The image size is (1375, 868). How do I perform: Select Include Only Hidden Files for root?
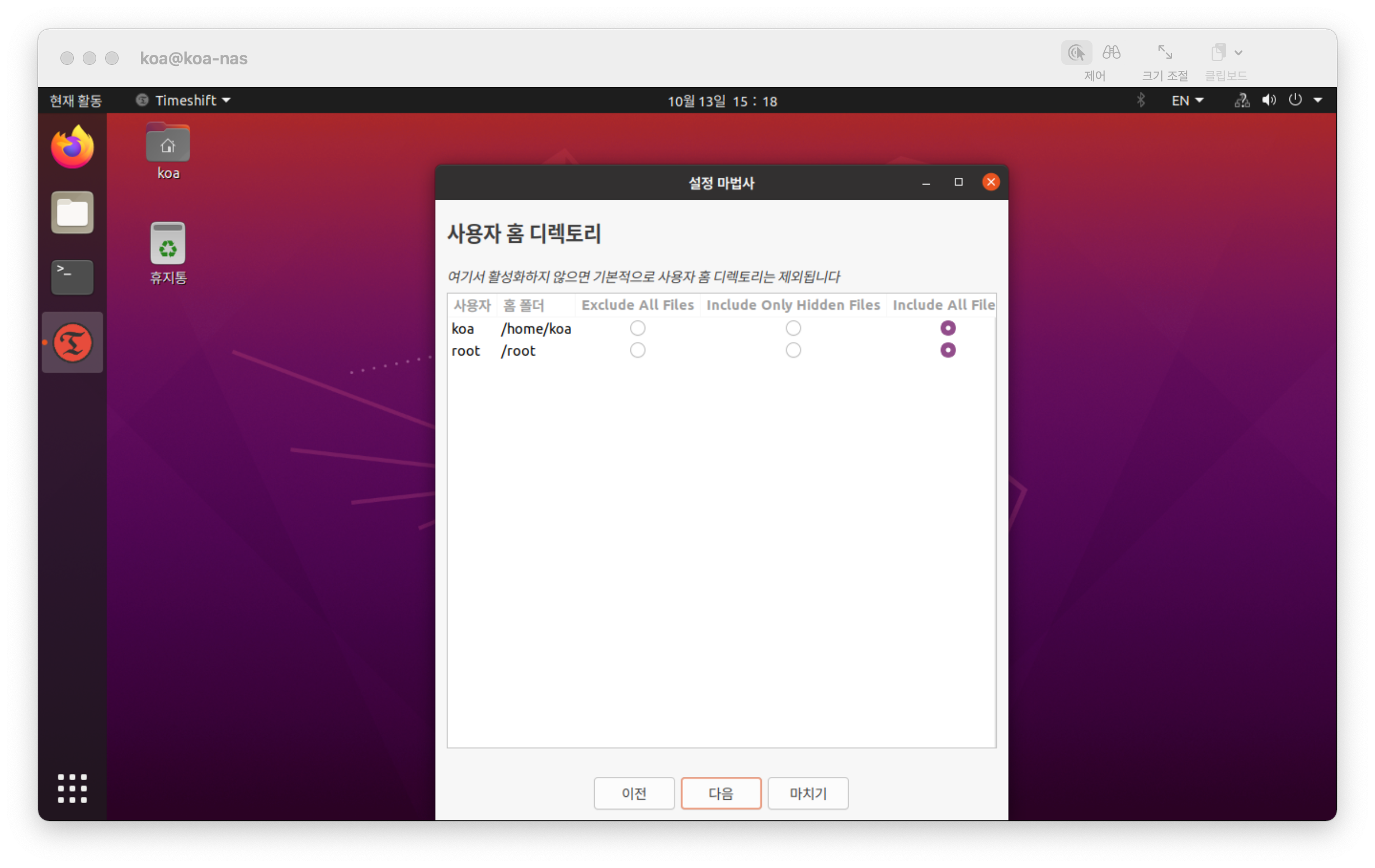pos(793,350)
